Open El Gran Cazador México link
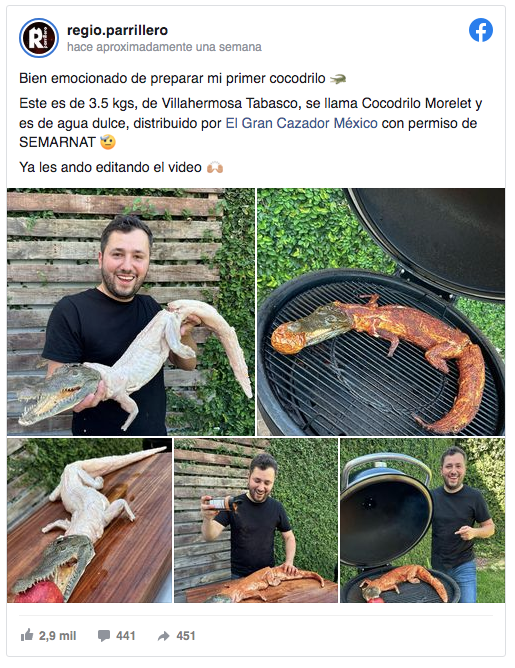 click(x=302, y=123)
